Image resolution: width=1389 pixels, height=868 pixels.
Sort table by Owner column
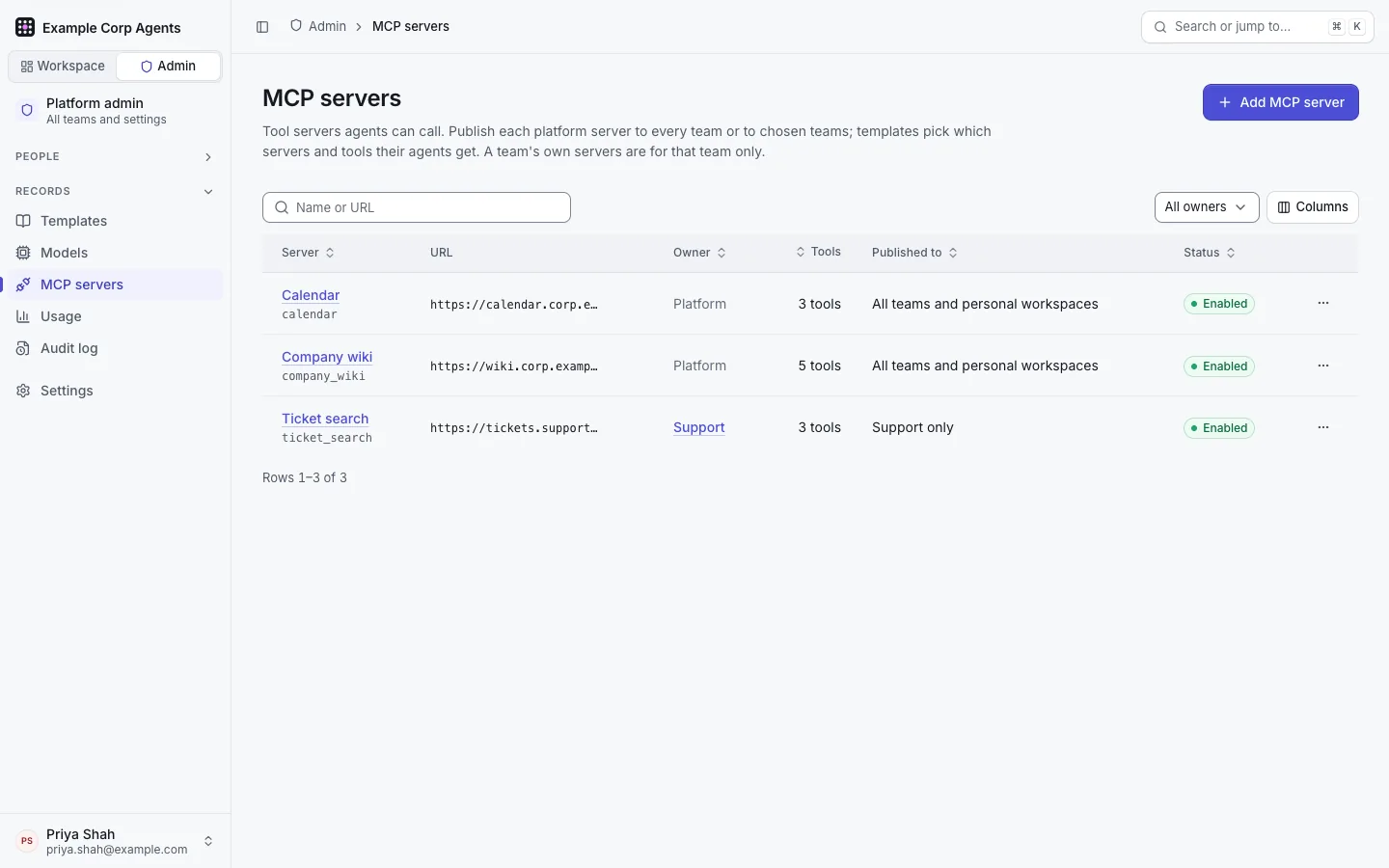click(x=700, y=253)
